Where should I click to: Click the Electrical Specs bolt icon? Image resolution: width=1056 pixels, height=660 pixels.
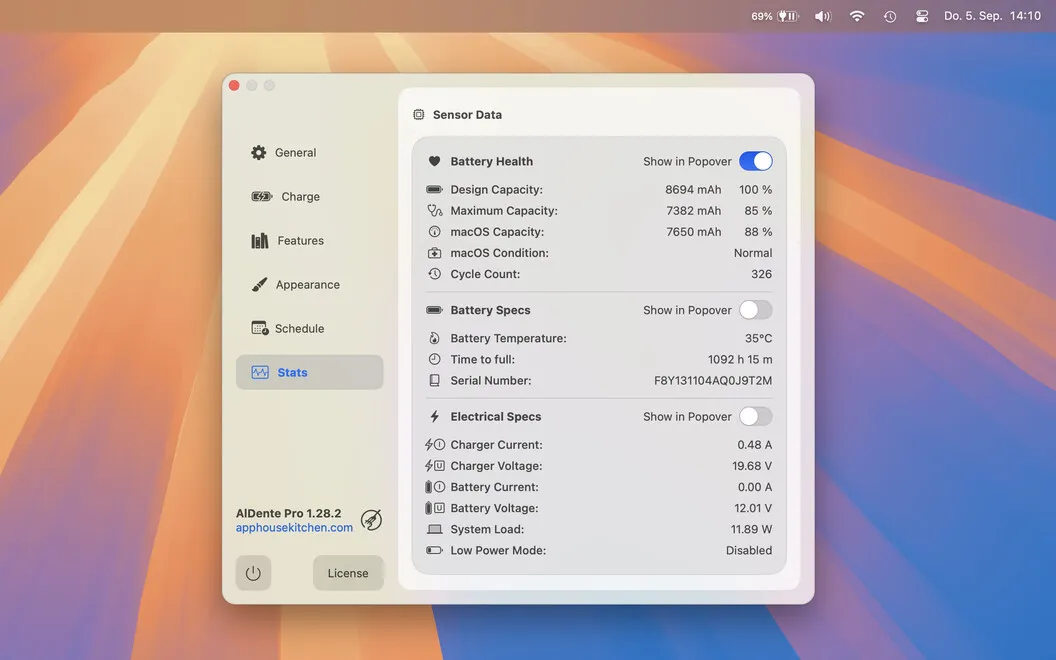click(434, 416)
